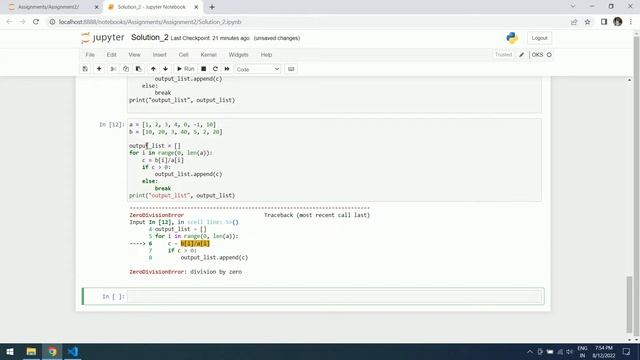This screenshot has width=640, height=360.
Task: Click the highlighted b[i]/a[i] traceback text
Action: [x=195, y=243]
